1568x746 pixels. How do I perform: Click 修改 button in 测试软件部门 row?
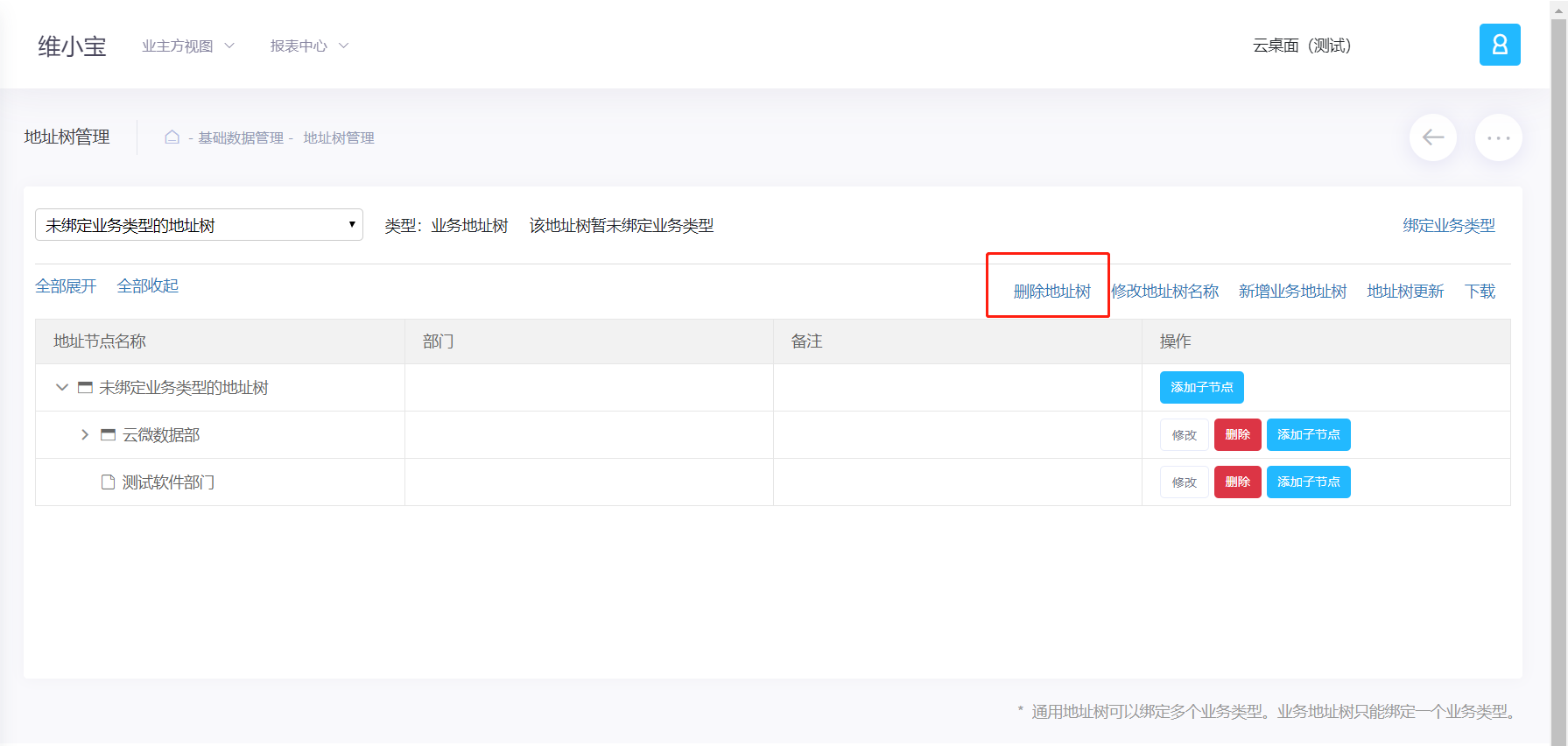pyautogui.click(x=1185, y=482)
